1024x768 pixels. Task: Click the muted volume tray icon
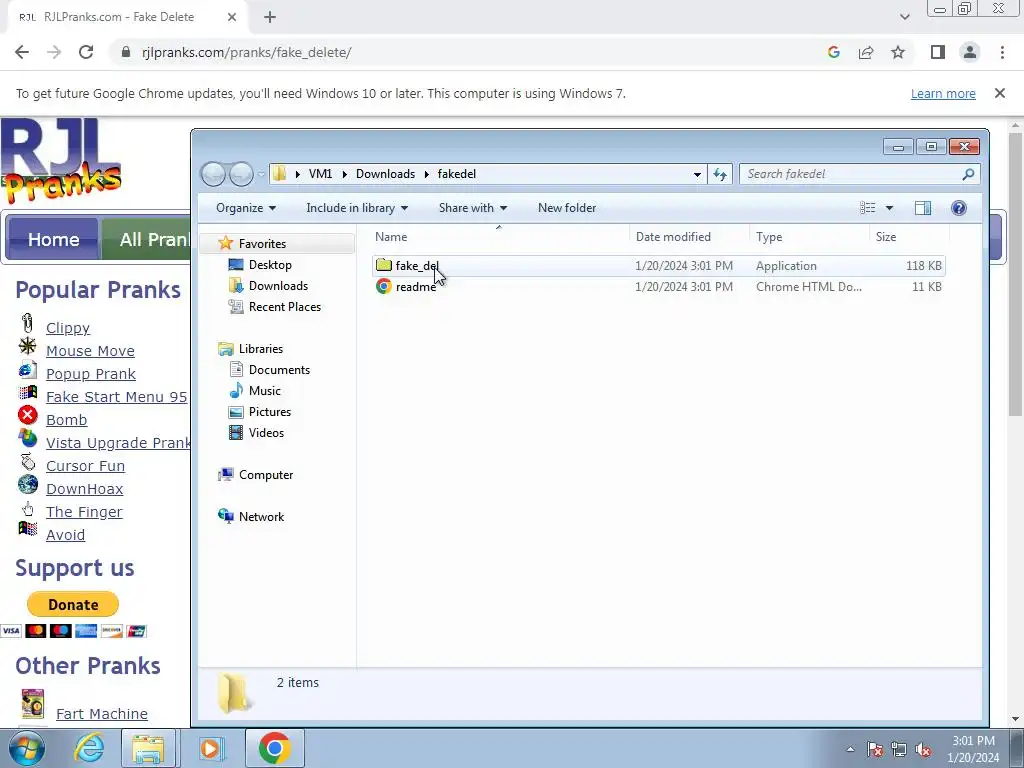click(x=922, y=749)
